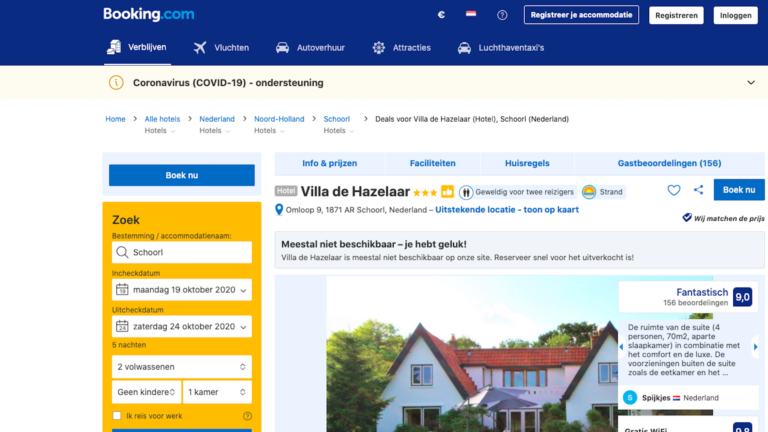Switch to the Faciliteiten tab

point(432,163)
